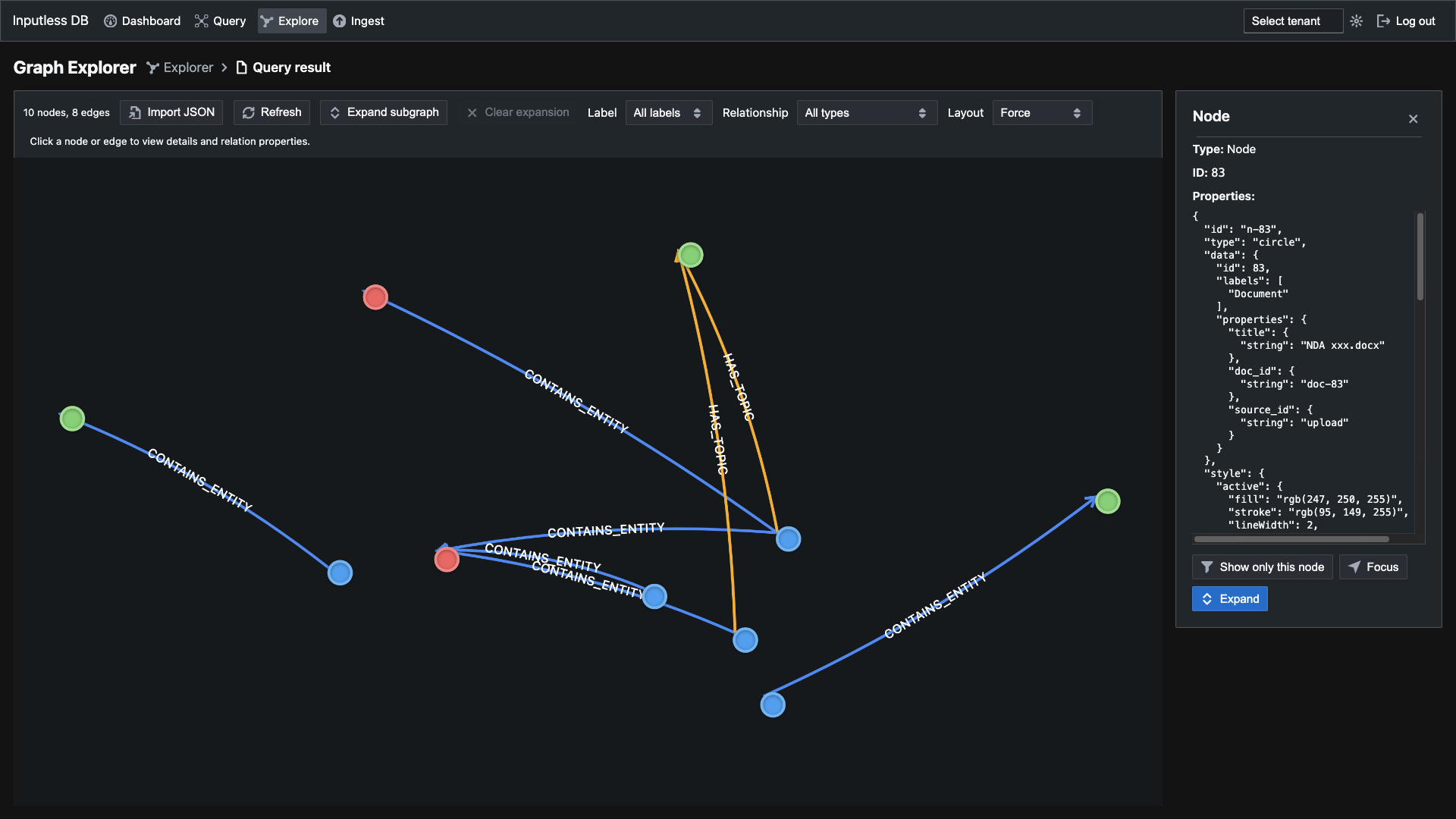Open the Explorer breadcrumb link
Image resolution: width=1456 pixels, height=819 pixels.
tap(188, 67)
